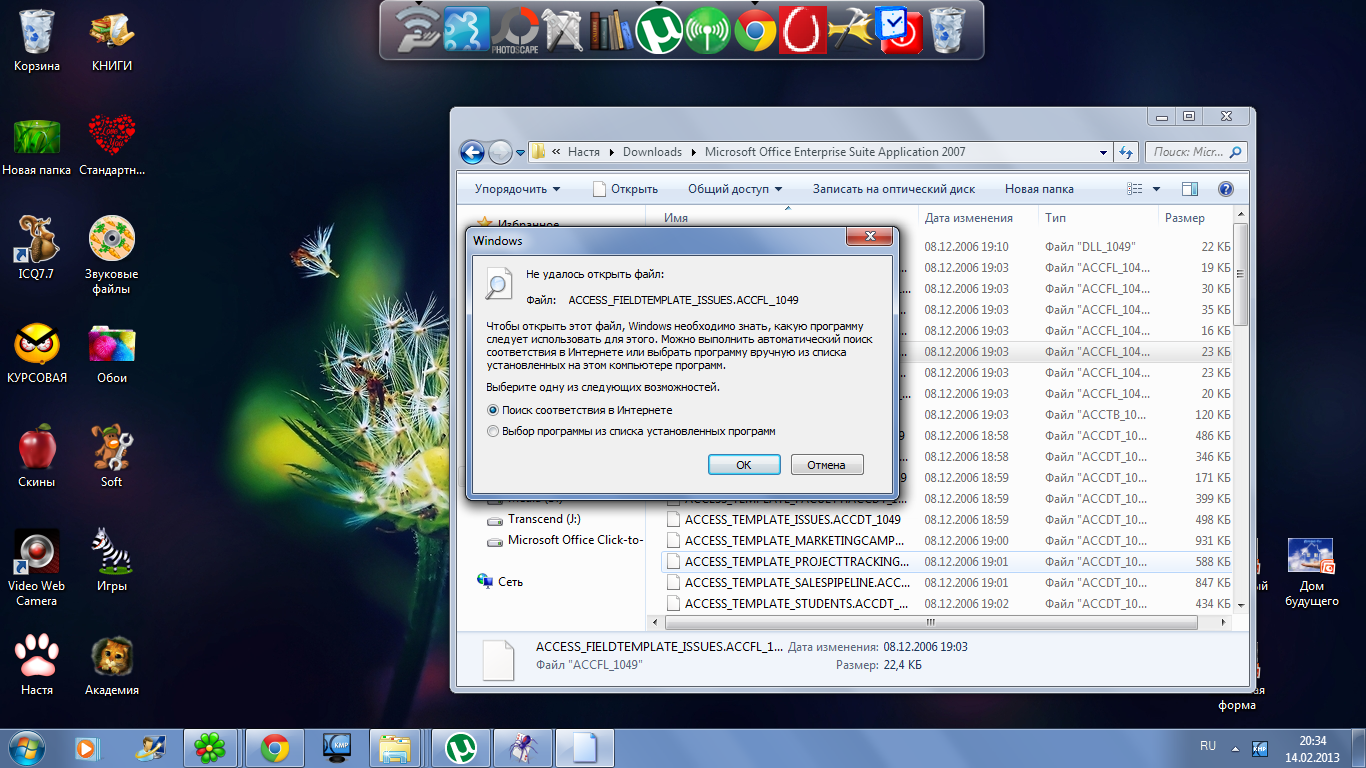Open the Корзина desktop icon
This screenshot has height=768, width=1366.
(x=37, y=41)
